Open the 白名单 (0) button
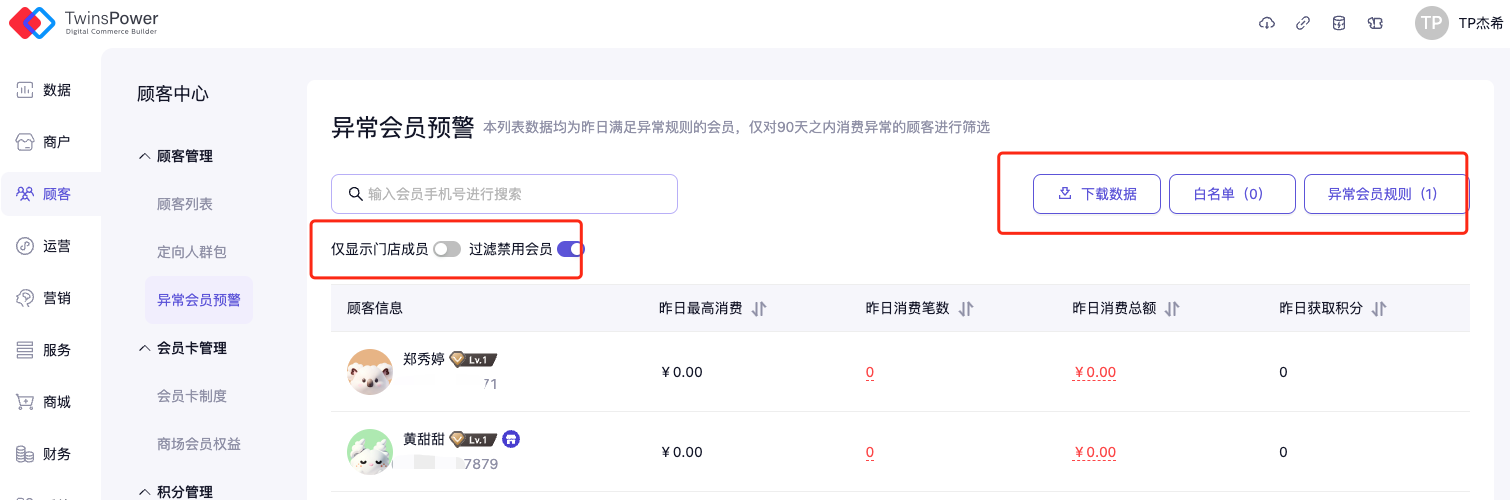 pos(1231,194)
